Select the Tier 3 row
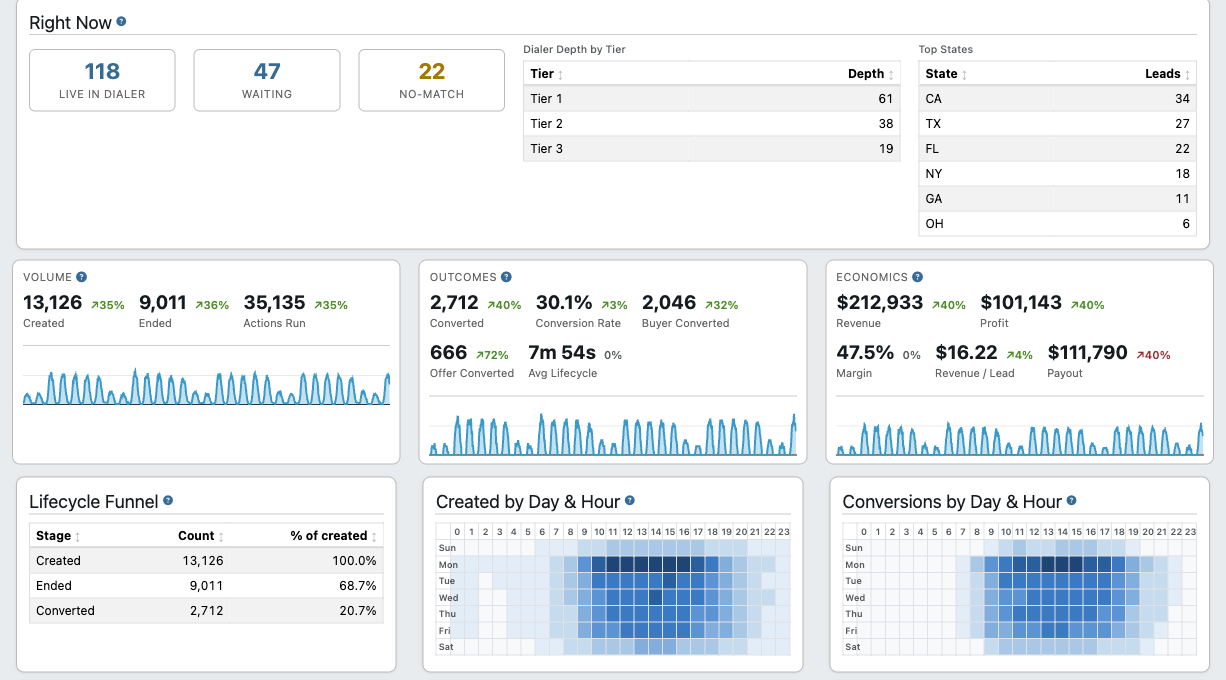 (x=712, y=148)
